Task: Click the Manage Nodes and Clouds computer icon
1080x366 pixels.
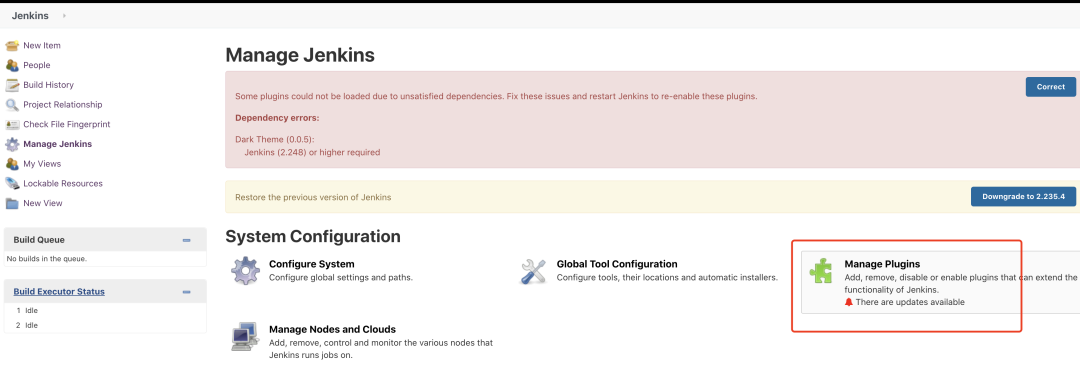Action: 244,336
